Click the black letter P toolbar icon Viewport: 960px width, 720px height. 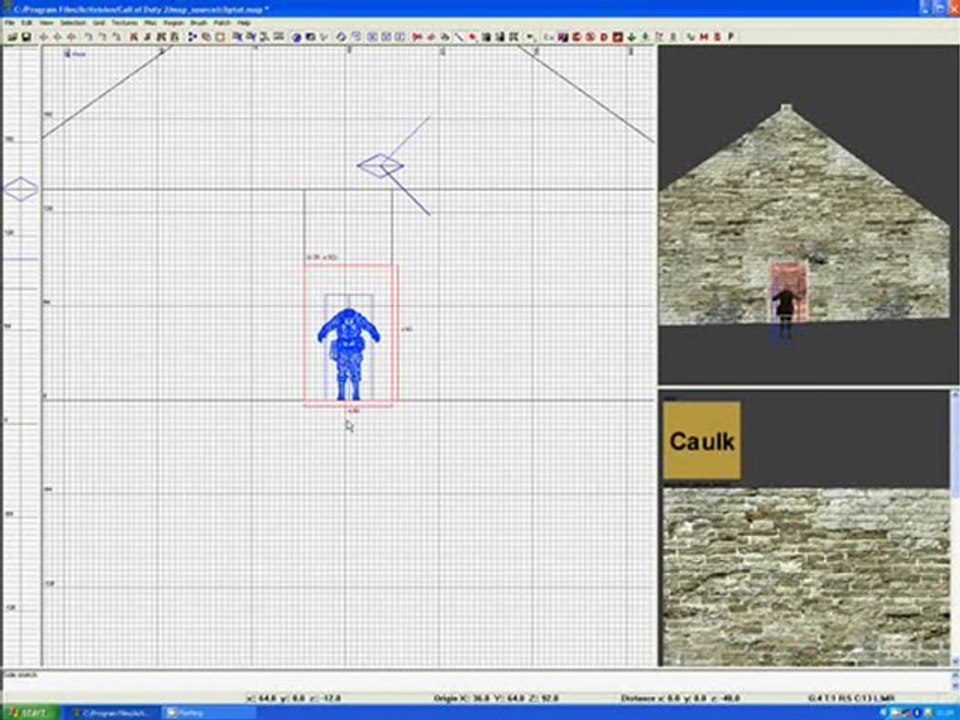[730, 37]
